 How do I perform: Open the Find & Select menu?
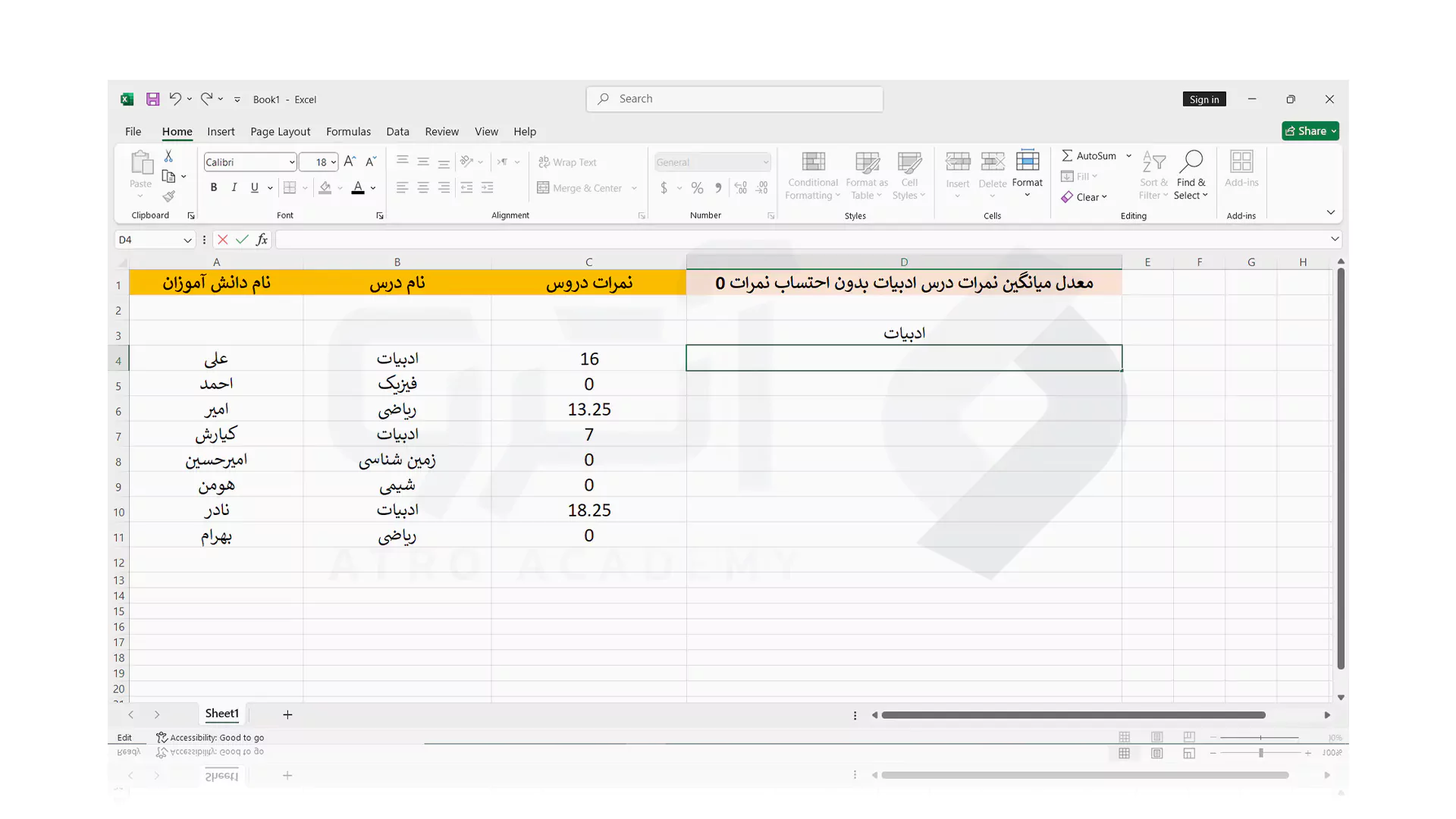pos(1191,175)
